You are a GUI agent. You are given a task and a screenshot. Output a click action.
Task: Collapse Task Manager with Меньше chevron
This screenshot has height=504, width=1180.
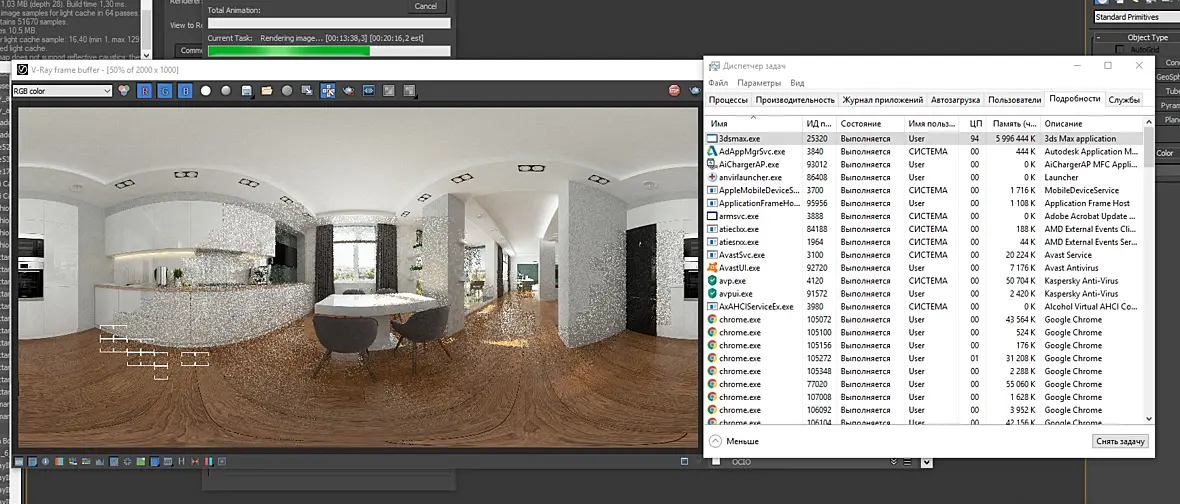pyautogui.click(x=716, y=442)
